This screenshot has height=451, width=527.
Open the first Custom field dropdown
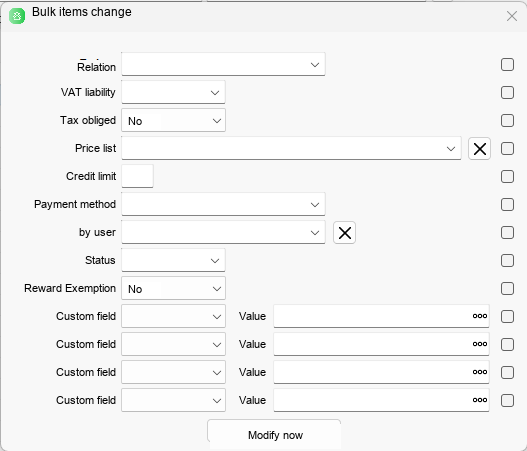(x=173, y=316)
